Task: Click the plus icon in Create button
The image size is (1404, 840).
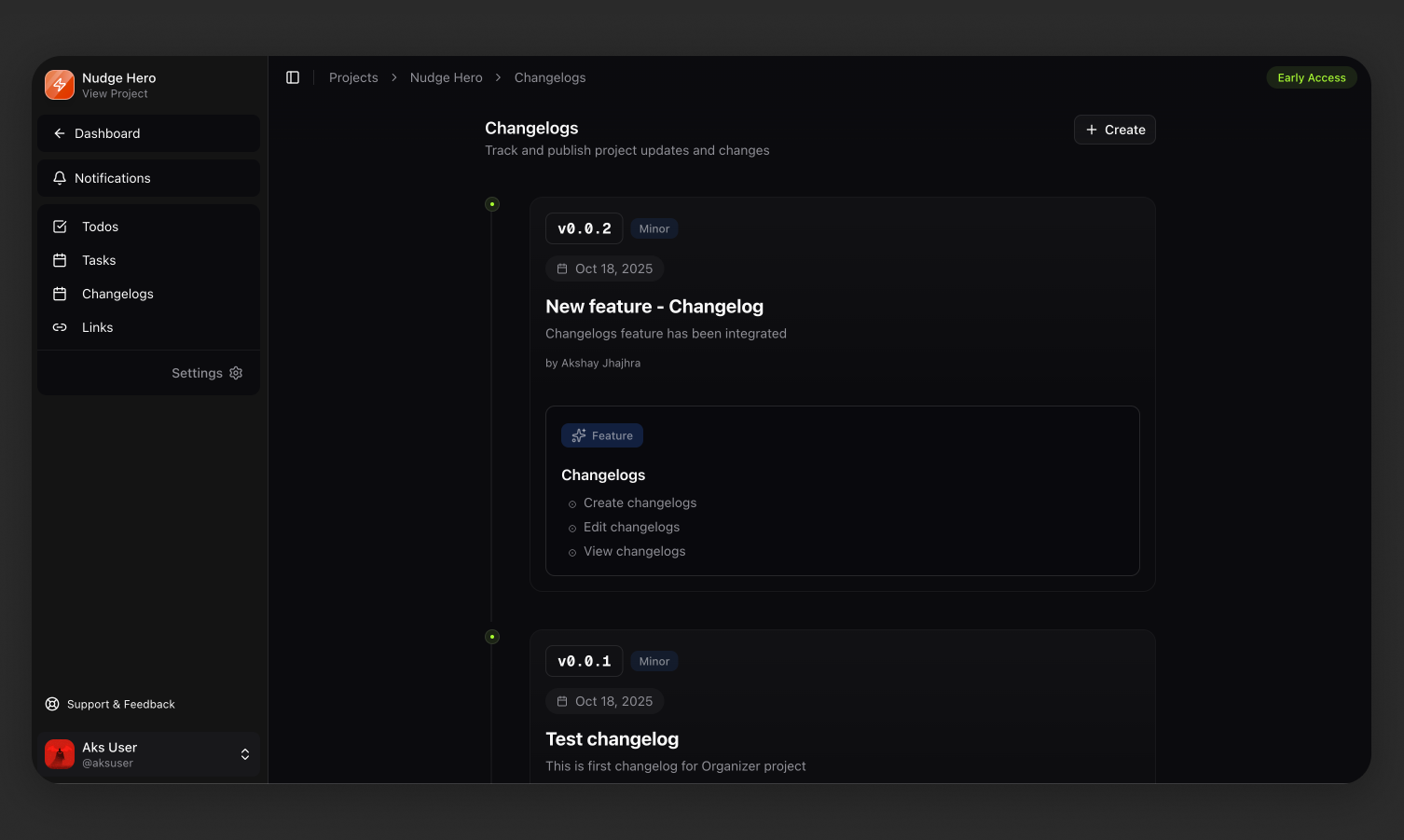Action: (1092, 130)
